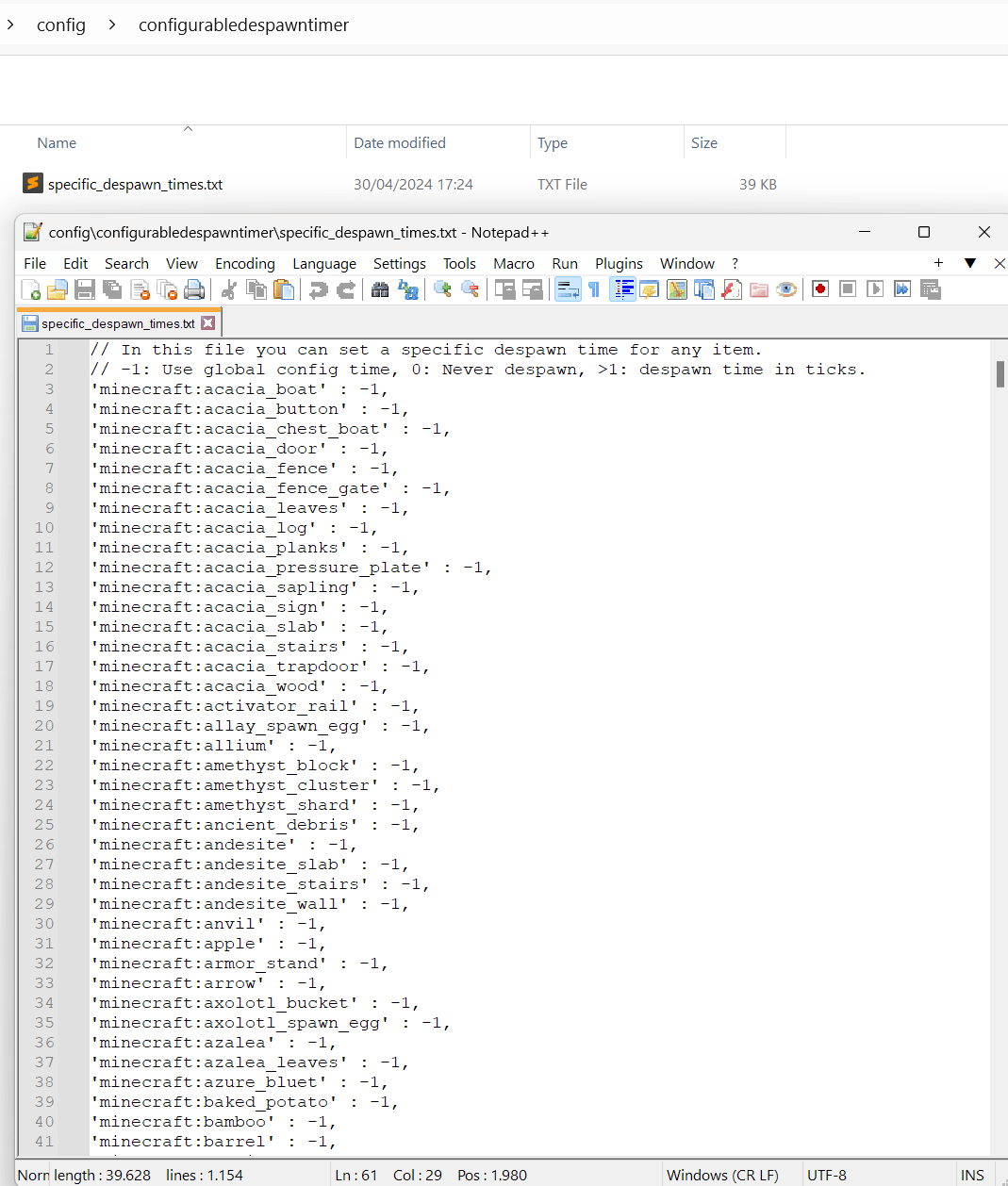This screenshot has height=1186, width=1008.
Task: Close the specific_despawn_times.txt tab with its X
Action: [x=208, y=323]
